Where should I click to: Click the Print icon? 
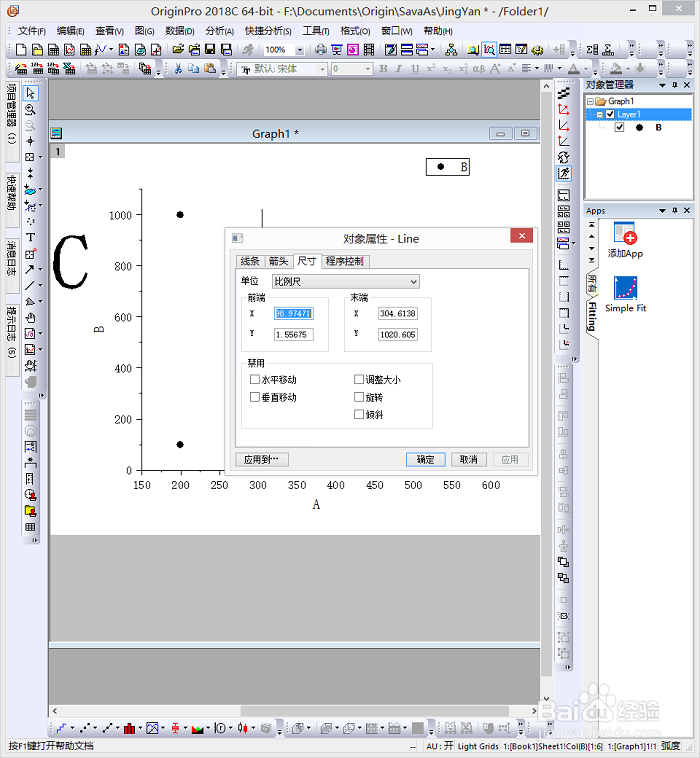click(321, 50)
